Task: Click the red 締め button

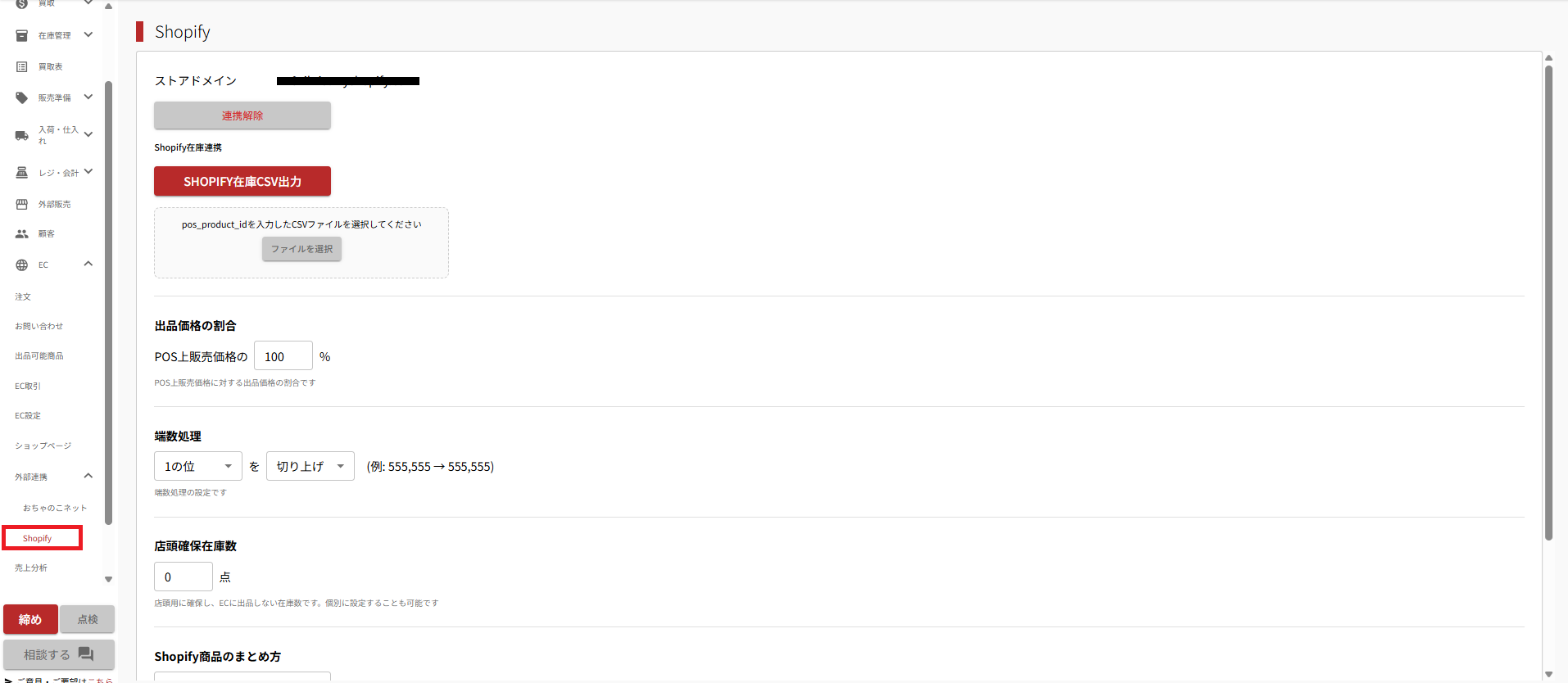Action: 30,619
